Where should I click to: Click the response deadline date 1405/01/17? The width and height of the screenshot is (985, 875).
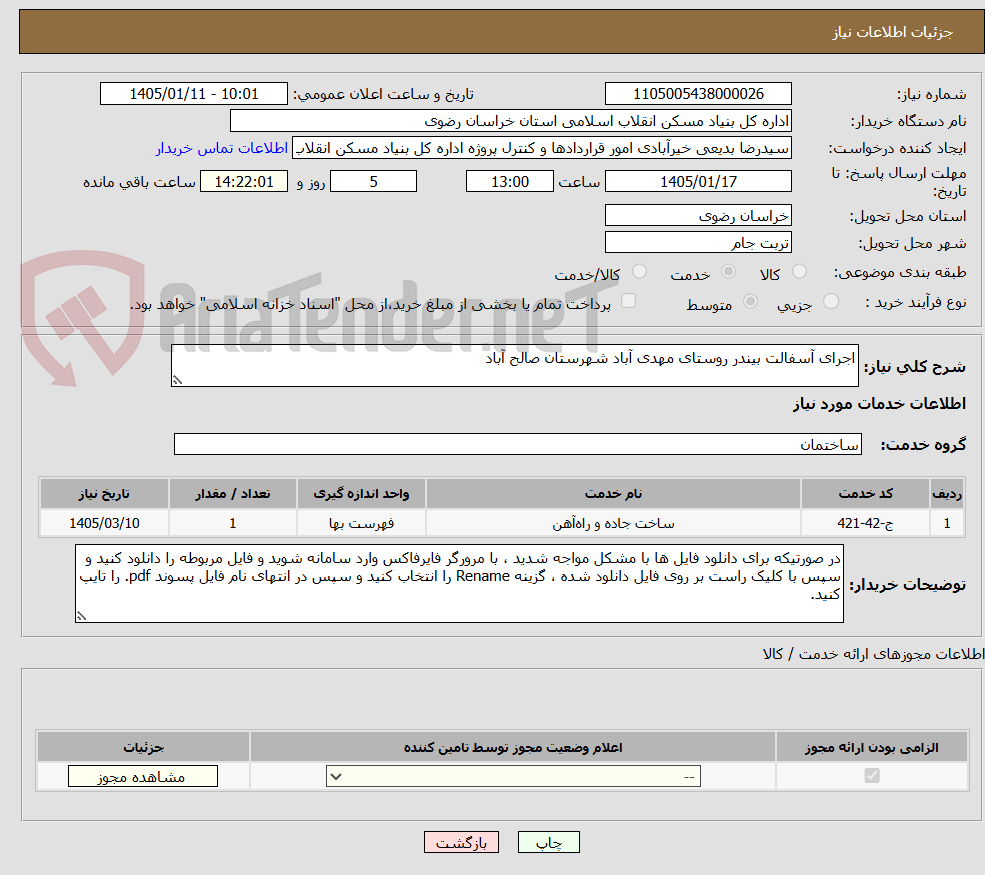tap(698, 182)
